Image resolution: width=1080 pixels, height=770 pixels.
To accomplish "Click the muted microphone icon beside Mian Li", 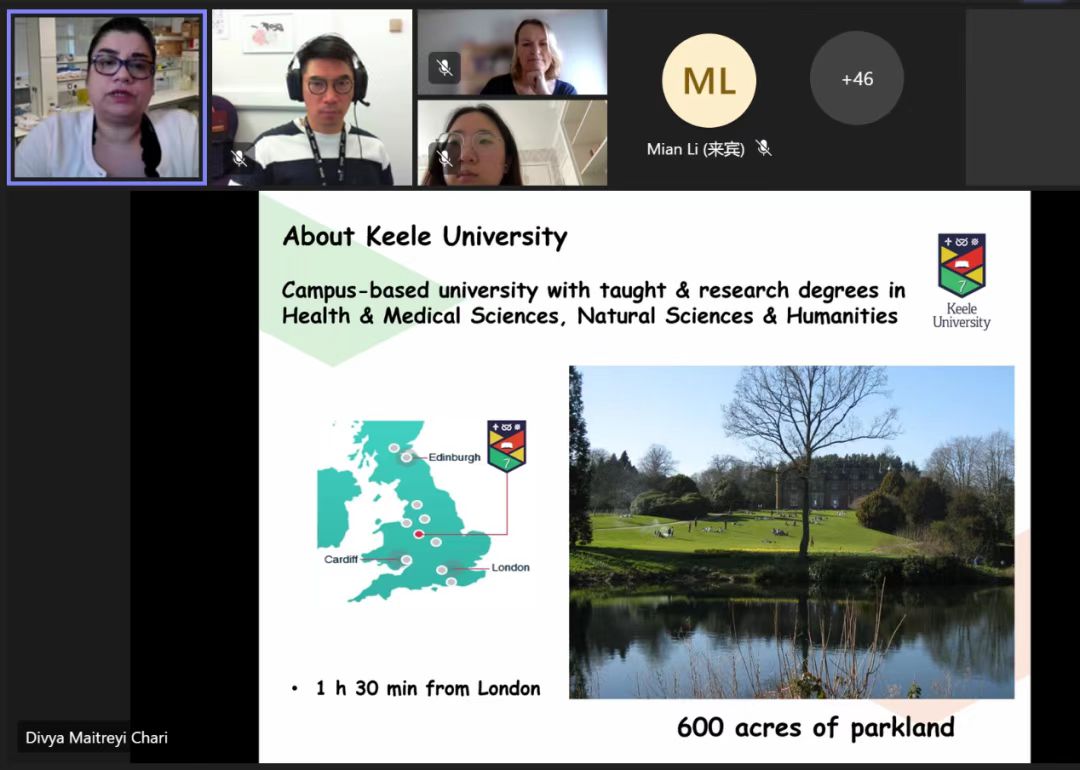I will coord(764,149).
